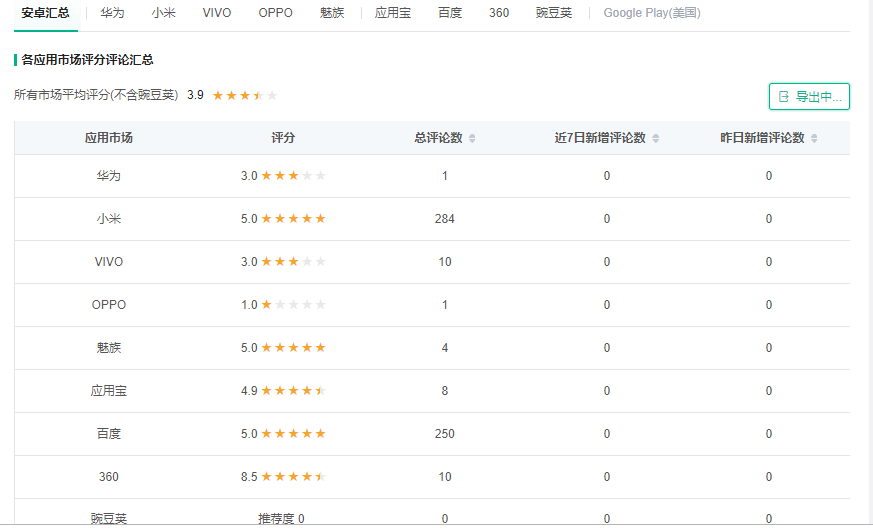The height and width of the screenshot is (529, 873).
Task: Click the 百度 total comments value 250
Action: pos(444,434)
